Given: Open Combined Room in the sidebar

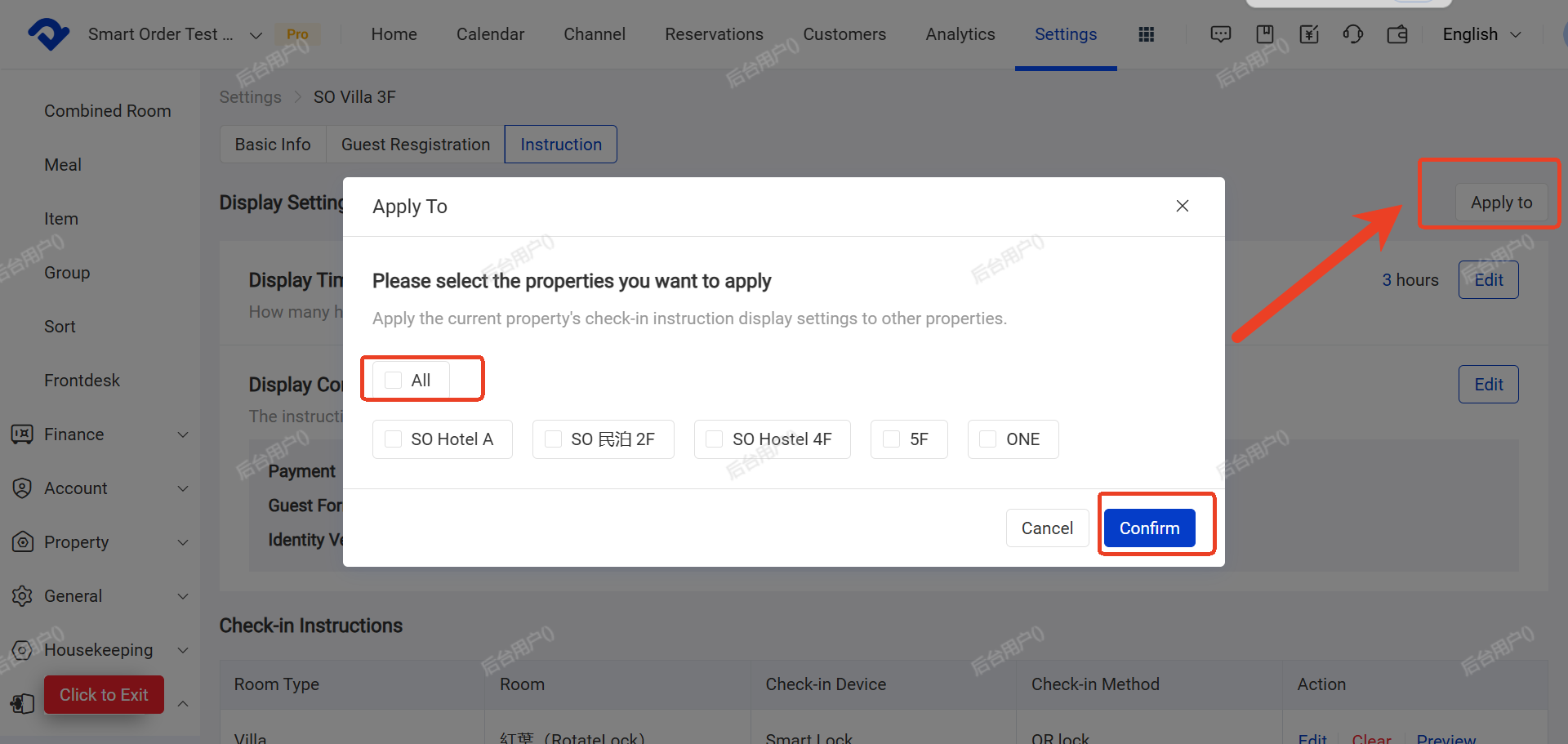Looking at the screenshot, I should pyautogui.click(x=108, y=111).
